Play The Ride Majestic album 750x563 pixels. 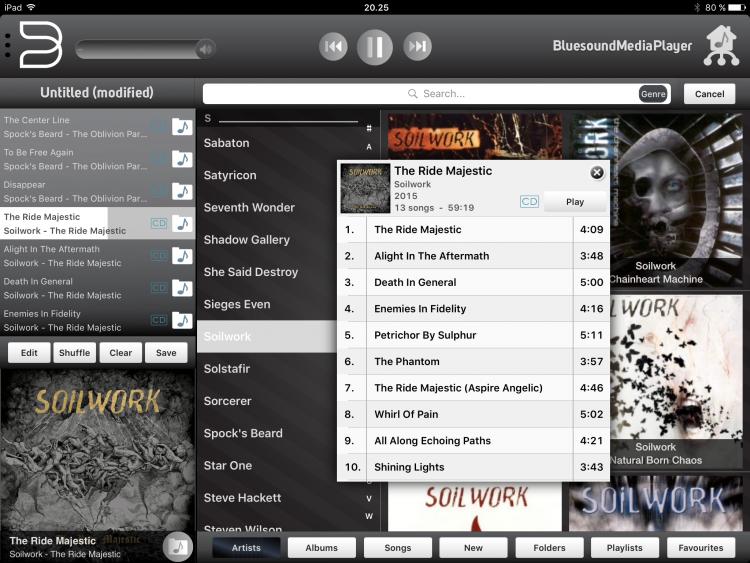tap(575, 202)
